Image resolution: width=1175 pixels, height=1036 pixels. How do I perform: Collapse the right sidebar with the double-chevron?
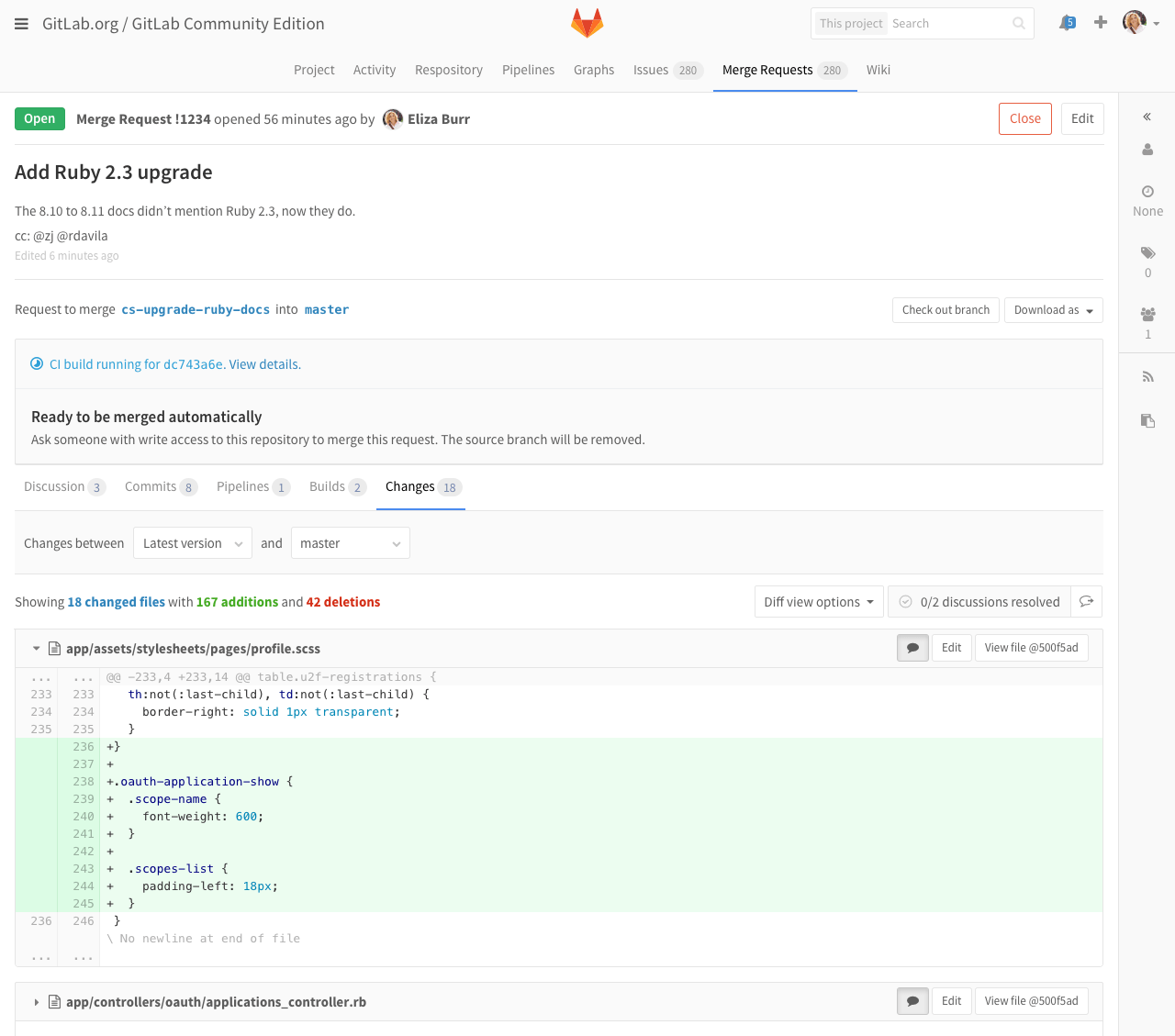point(1147,117)
